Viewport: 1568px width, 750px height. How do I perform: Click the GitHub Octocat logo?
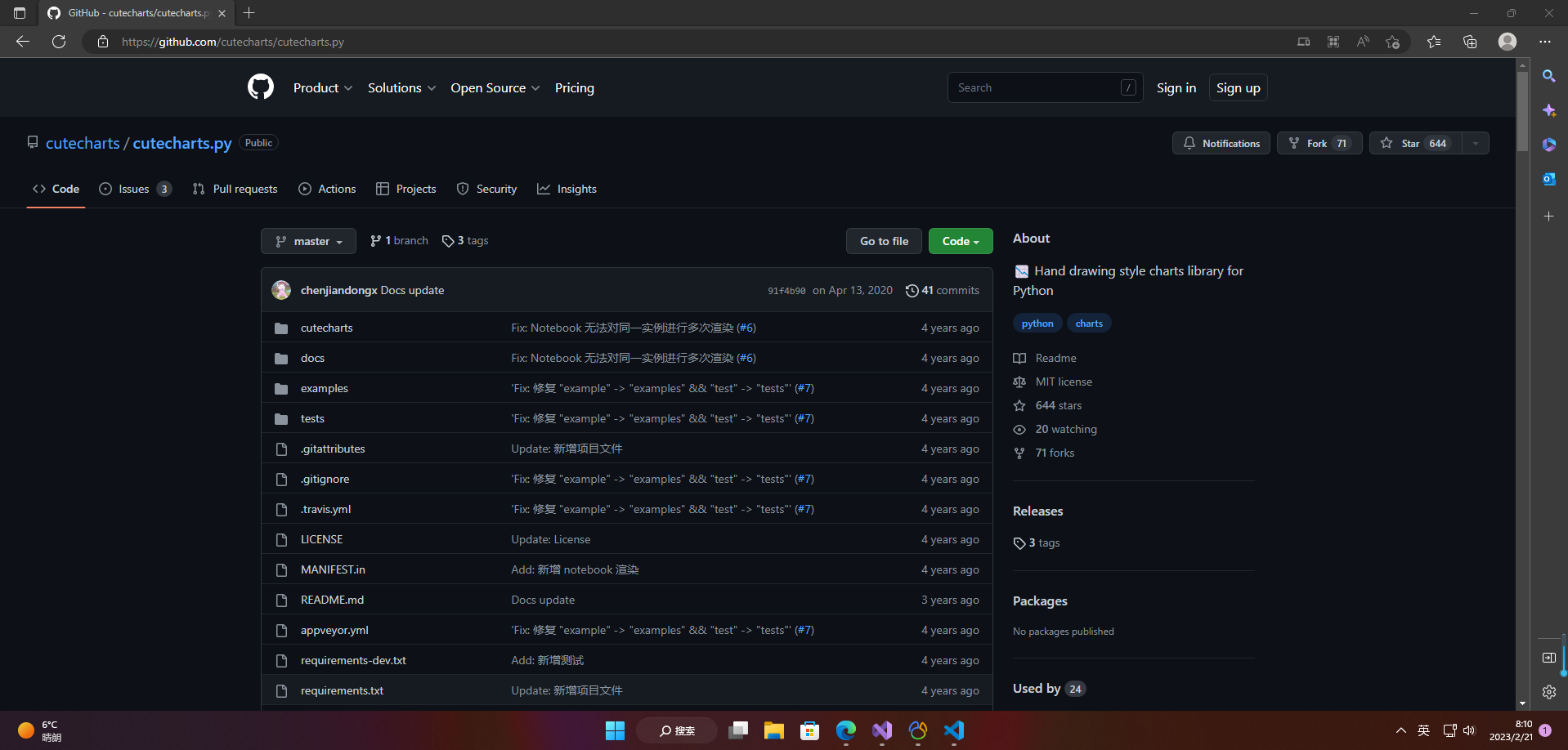(261, 87)
